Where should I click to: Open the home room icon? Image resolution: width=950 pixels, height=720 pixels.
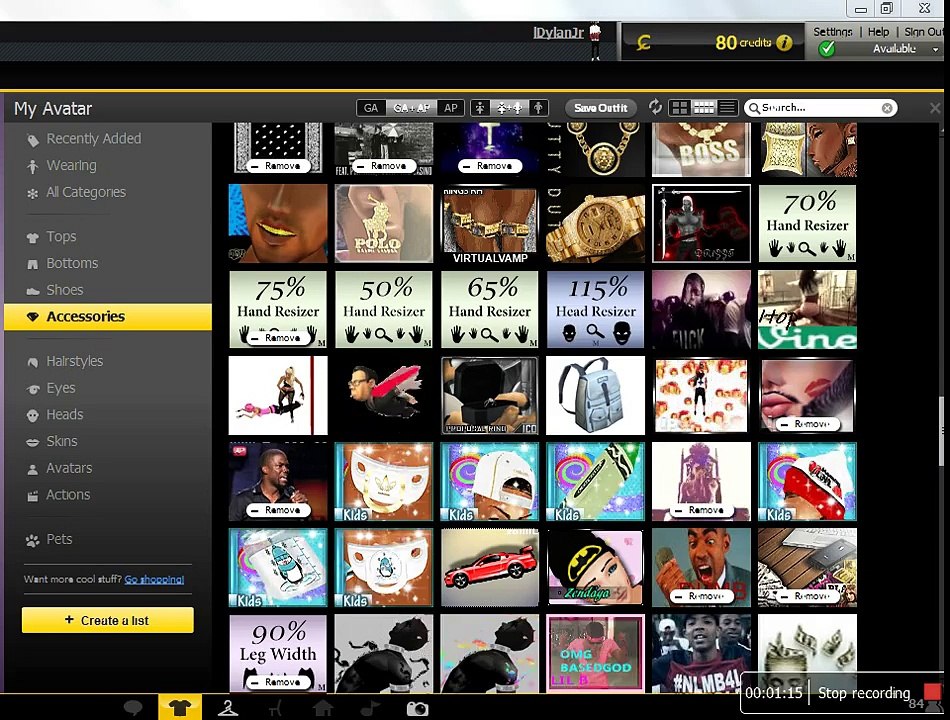[x=322, y=707]
